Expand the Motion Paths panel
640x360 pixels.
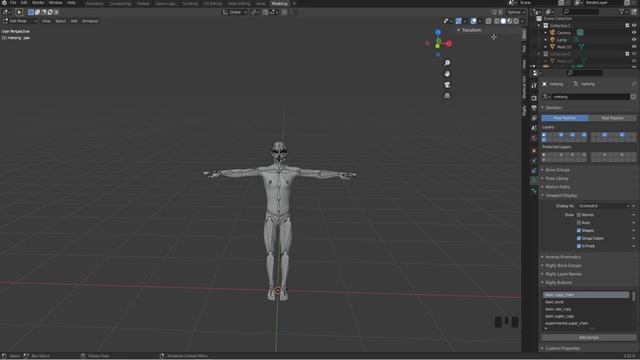pos(557,187)
